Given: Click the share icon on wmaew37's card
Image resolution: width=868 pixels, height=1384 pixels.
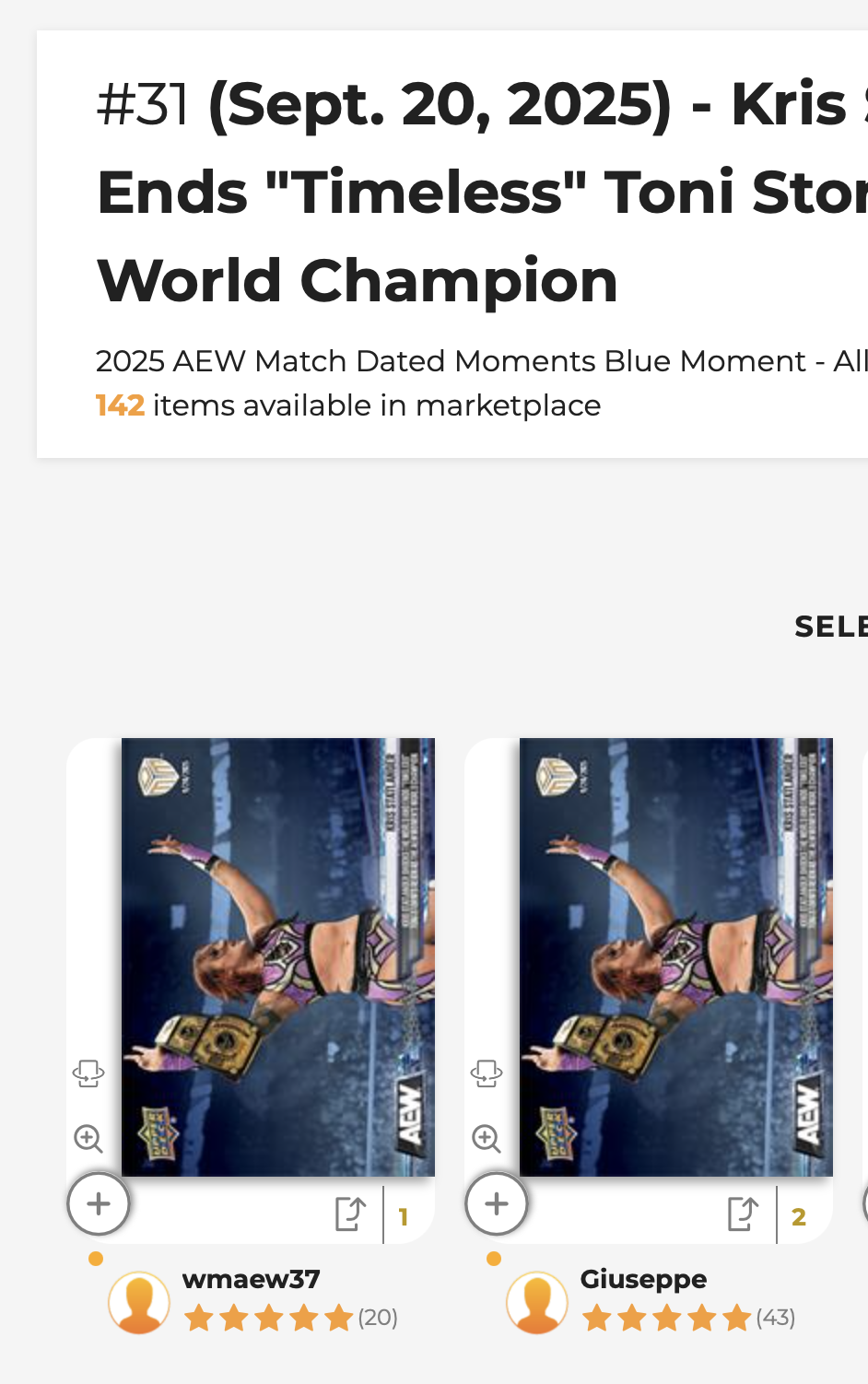Looking at the screenshot, I should pyautogui.click(x=351, y=1214).
